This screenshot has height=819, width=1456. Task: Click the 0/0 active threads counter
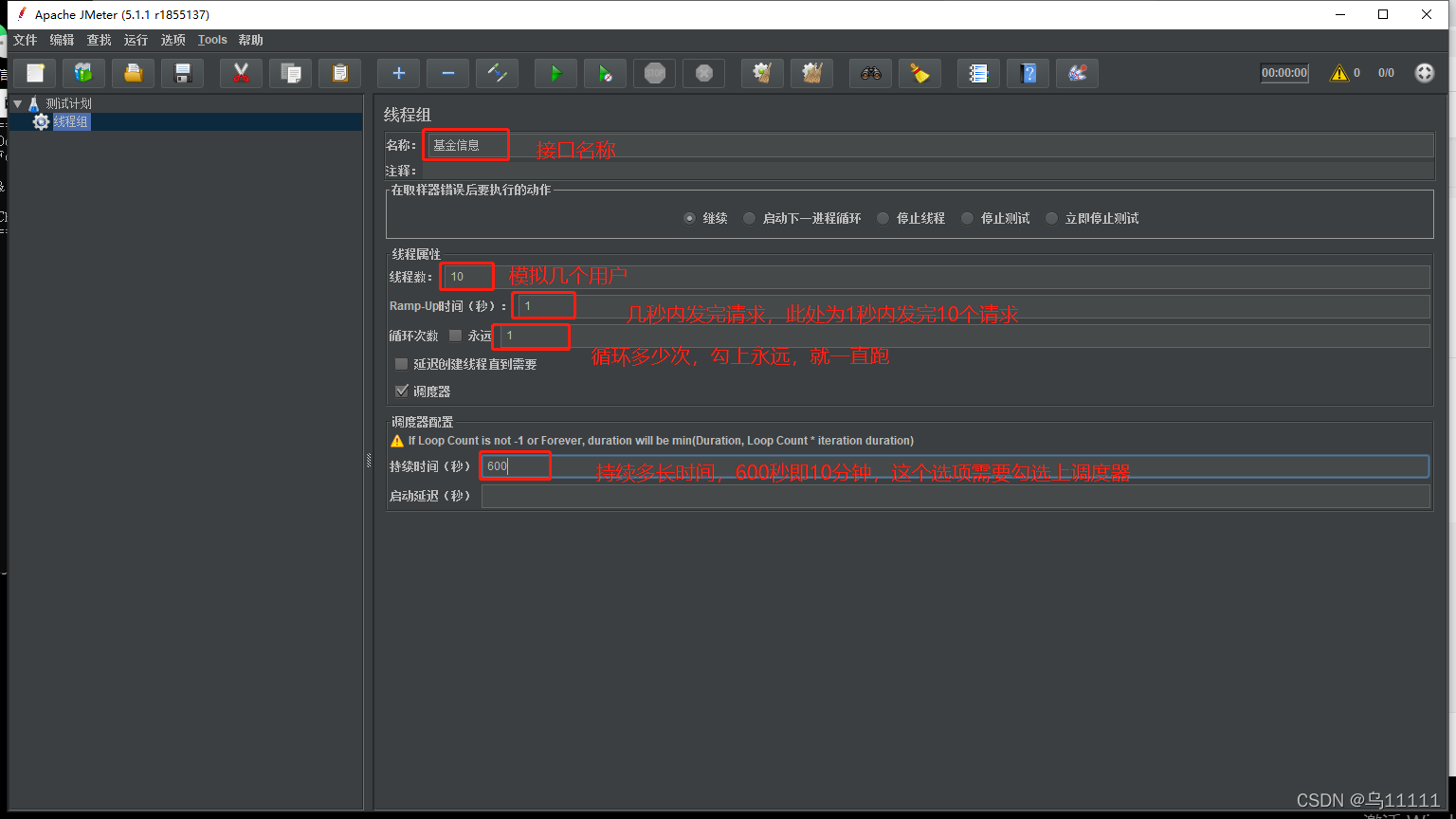(1386, 73)
